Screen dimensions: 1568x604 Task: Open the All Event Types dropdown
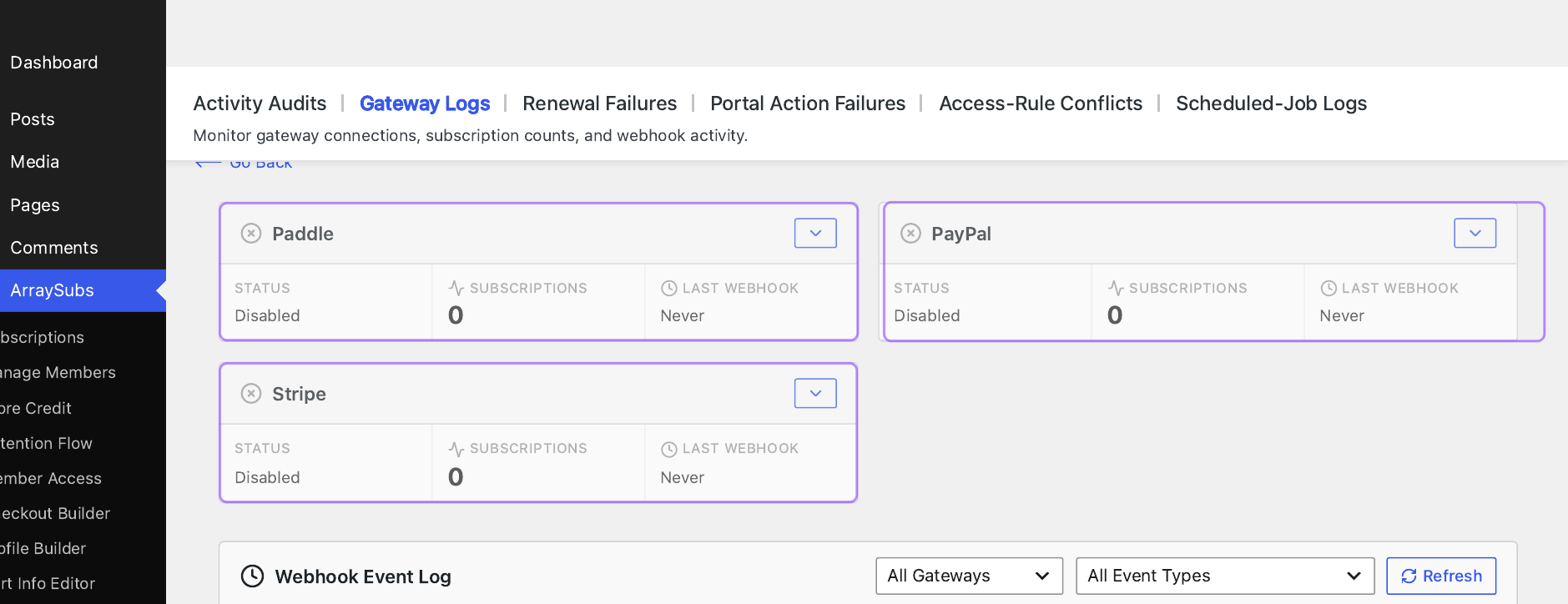coord(1224,576)
